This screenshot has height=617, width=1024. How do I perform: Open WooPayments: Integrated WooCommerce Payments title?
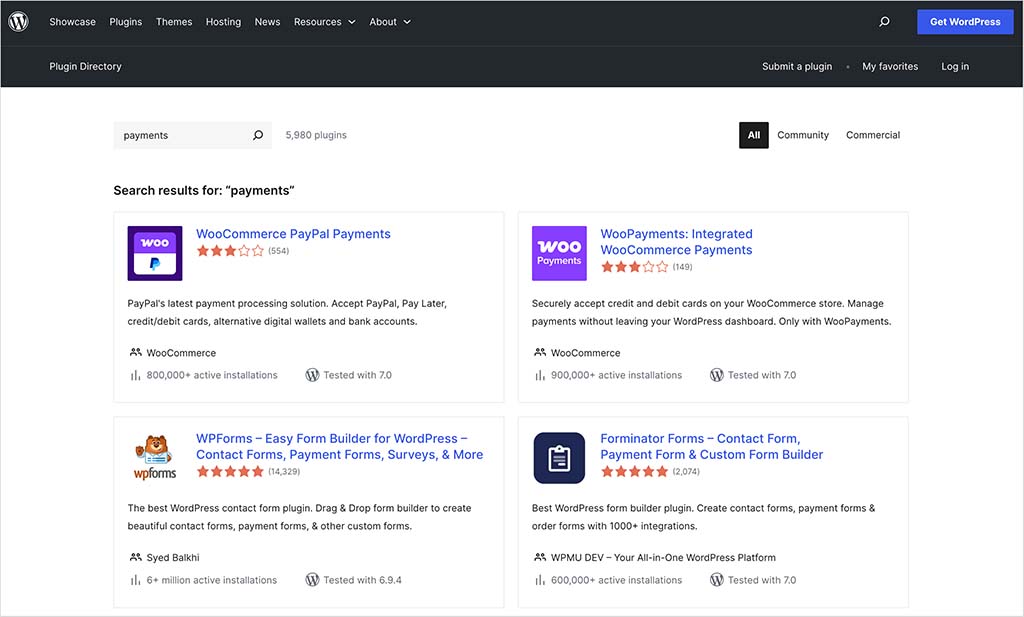click(676, 242)
